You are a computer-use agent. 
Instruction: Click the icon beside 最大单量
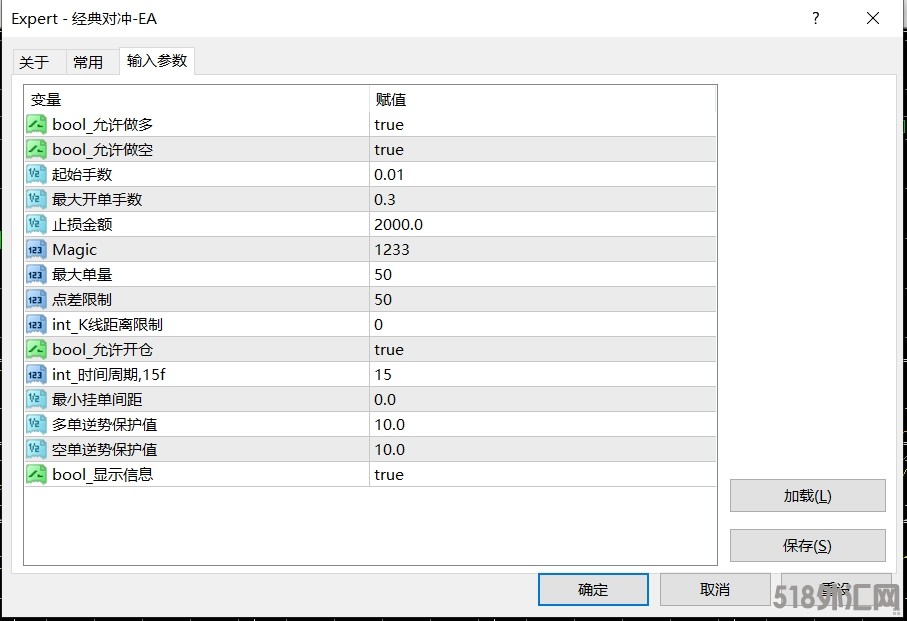pyautogui.click(x=36, y=274)
